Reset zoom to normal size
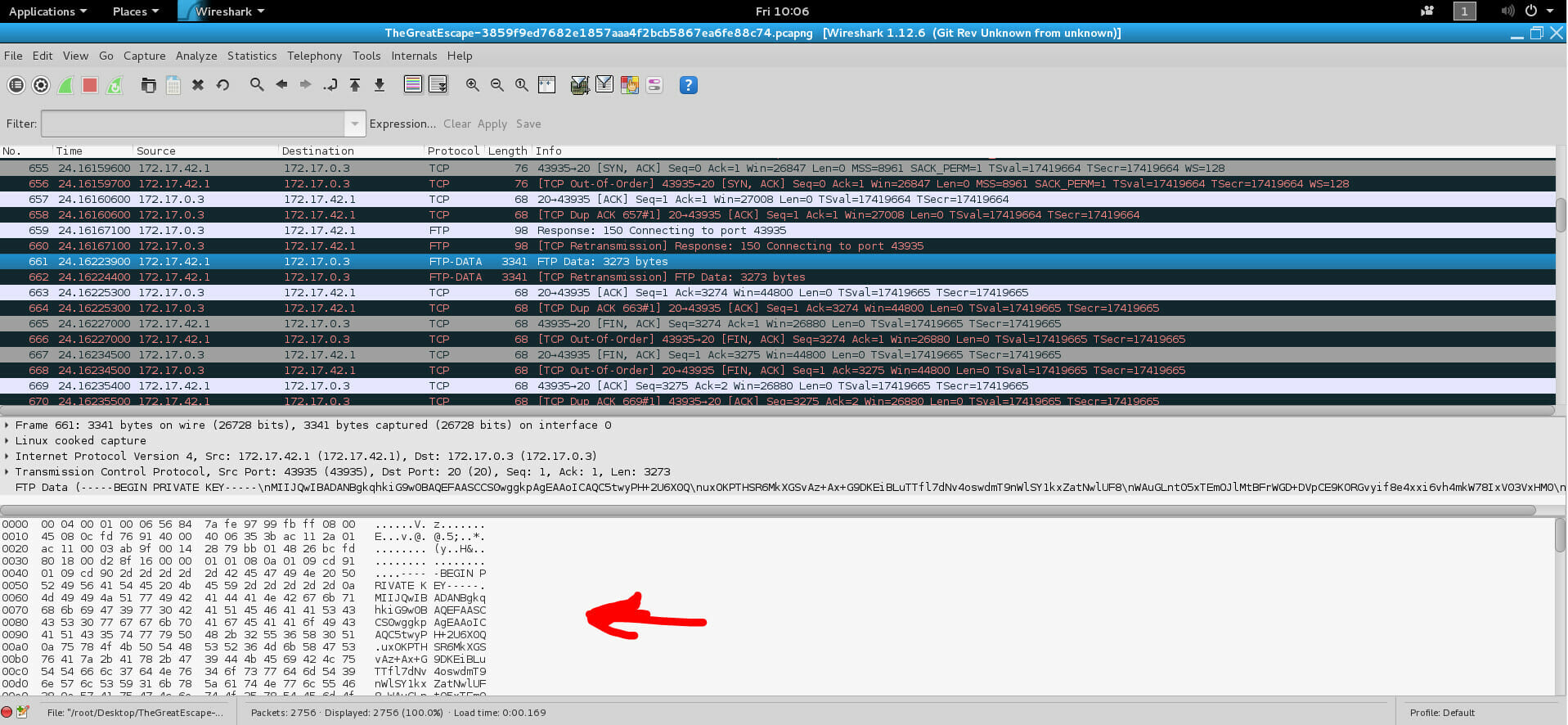This screenshot has width=1568, height=725. [x=521, y=84]
